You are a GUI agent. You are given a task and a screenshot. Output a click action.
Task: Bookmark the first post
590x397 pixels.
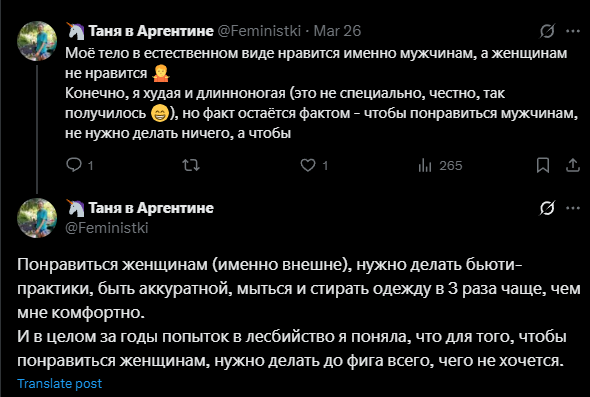(543, 165)
